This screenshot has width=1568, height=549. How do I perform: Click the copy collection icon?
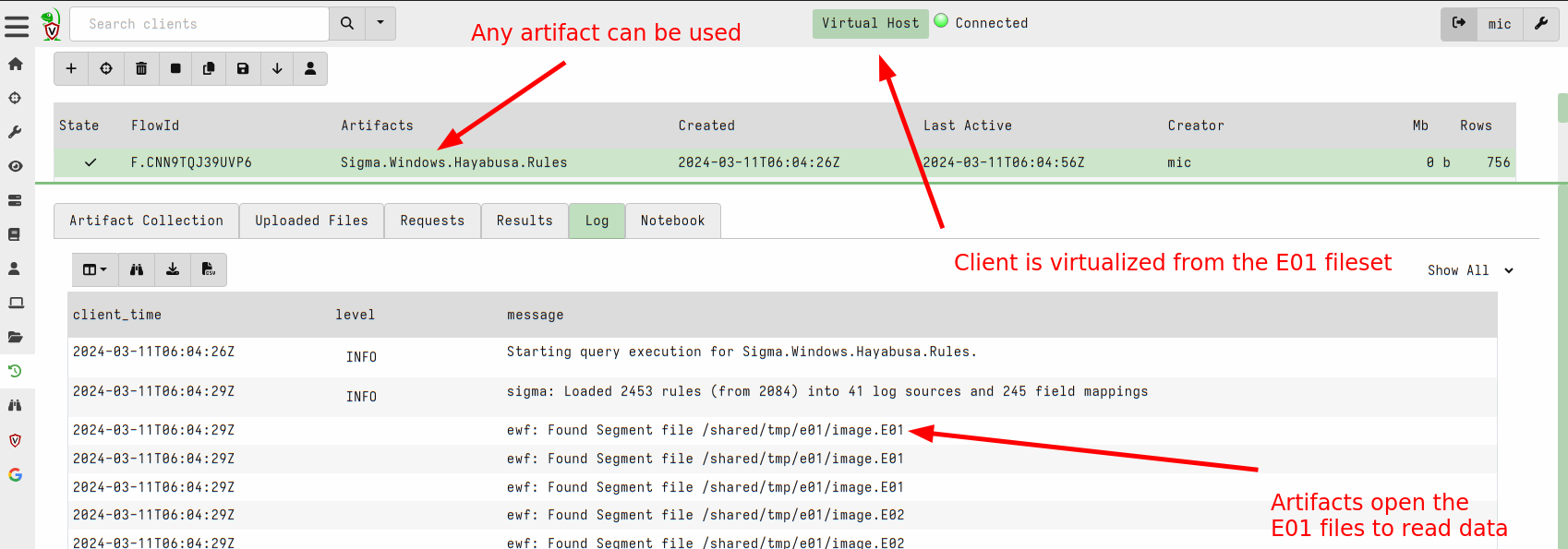[x=209, y=69]
